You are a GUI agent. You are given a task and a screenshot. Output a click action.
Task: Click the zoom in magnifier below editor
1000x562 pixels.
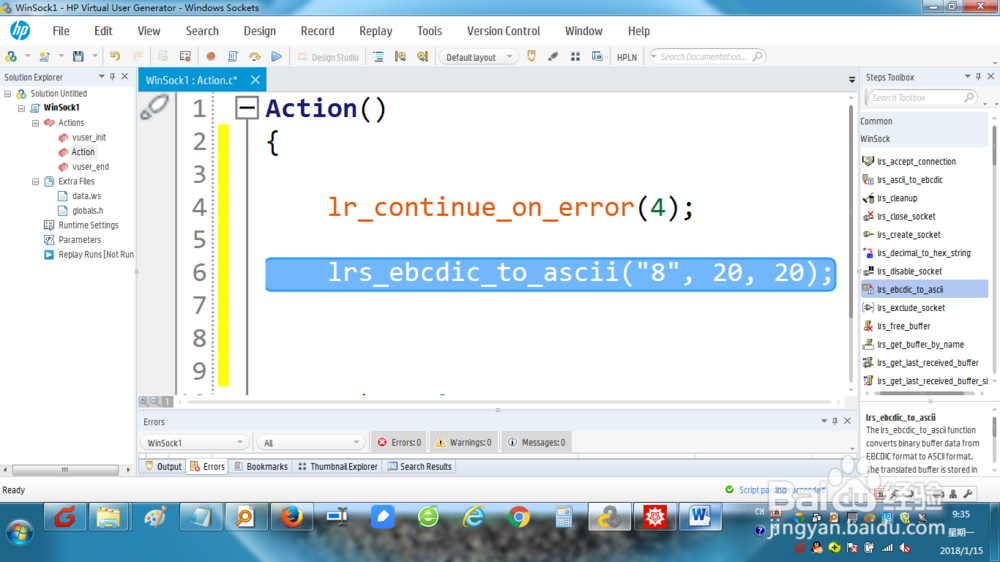pyautogui.click(x=144, y=401)
